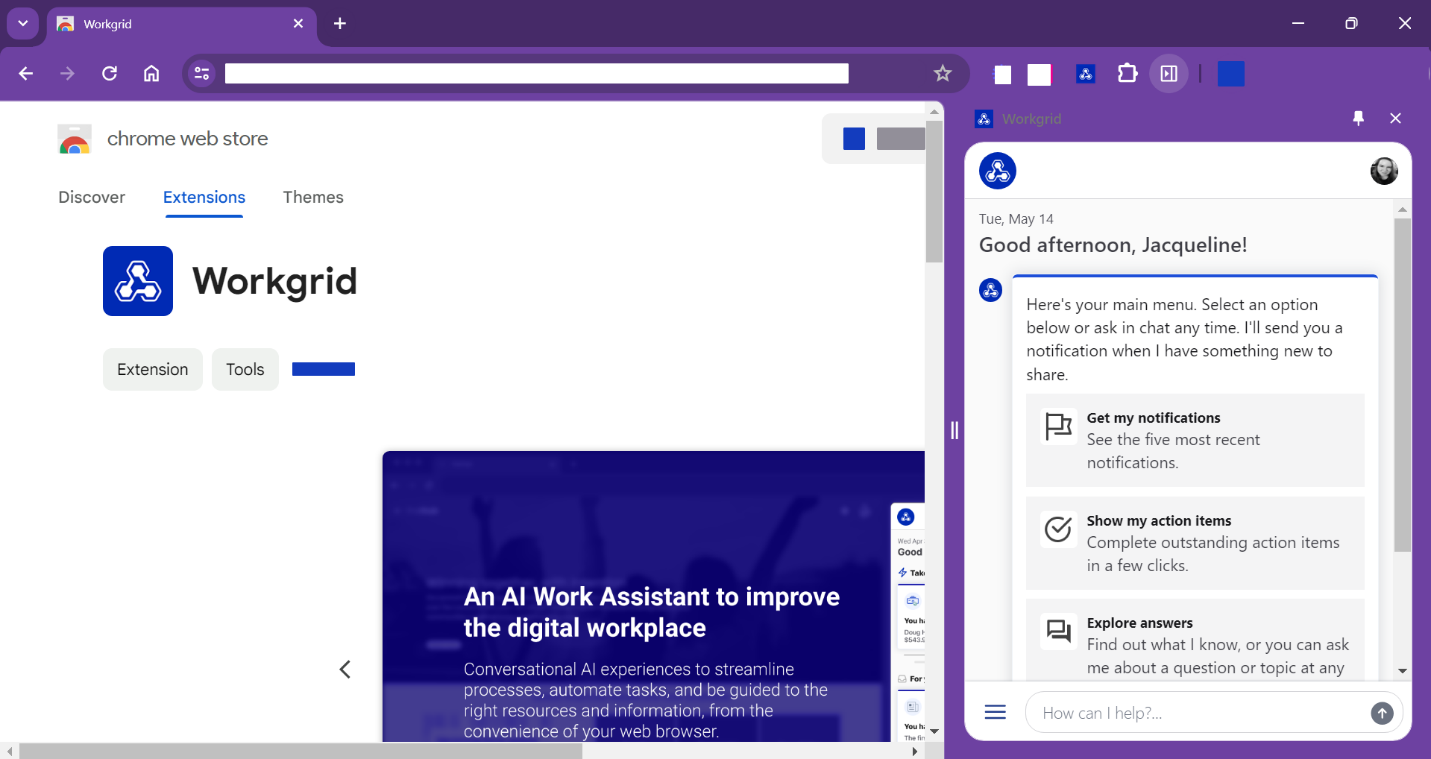Screen dimensions: 1431x759
Task: Open the Extensions puzzle icon
Action: 1127,73
